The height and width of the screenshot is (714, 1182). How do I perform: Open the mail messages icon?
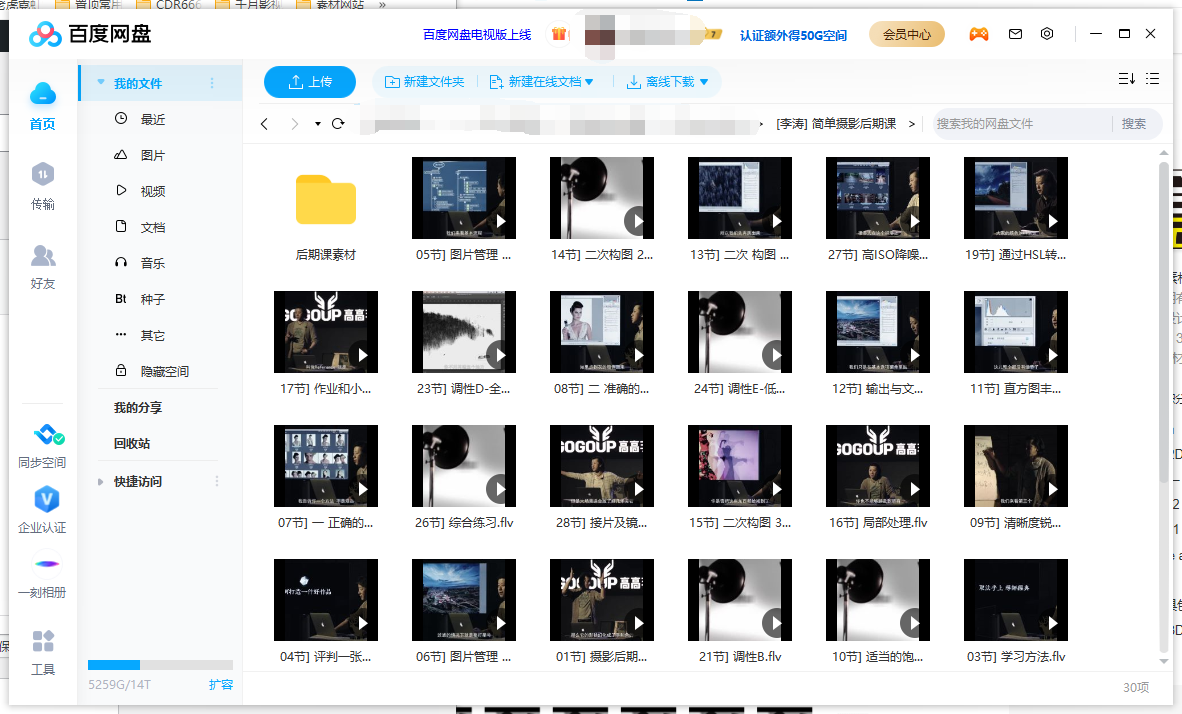(x=1015, y=34)
